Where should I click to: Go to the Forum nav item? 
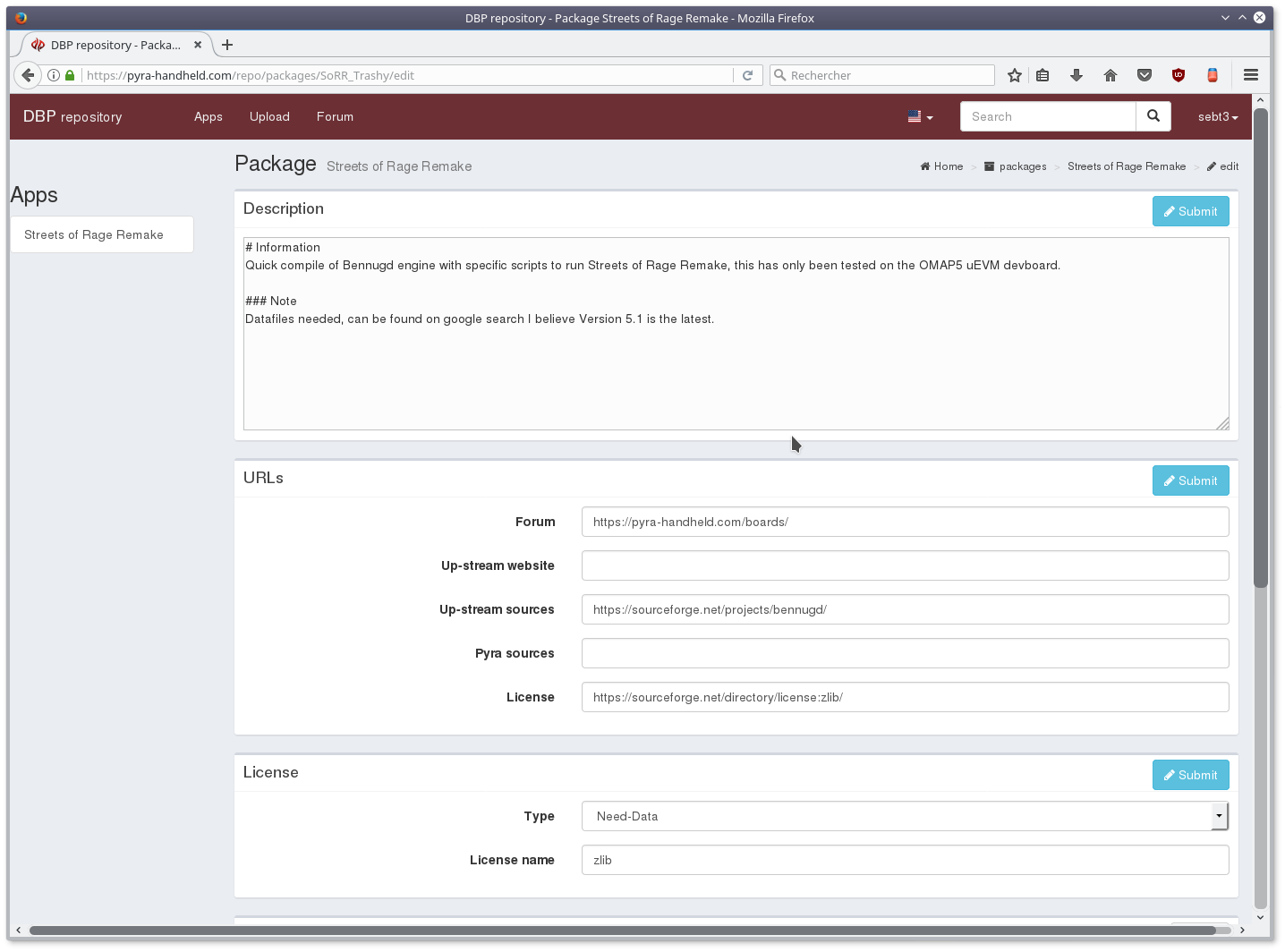click(x=335, y=117)
